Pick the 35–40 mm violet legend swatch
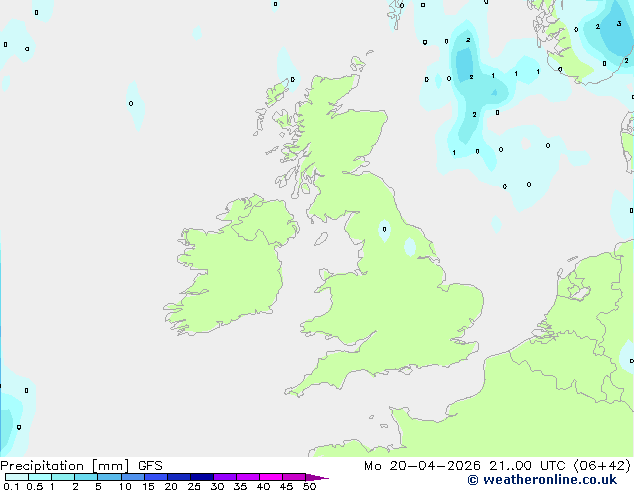Screen dimensions: 634x490 click(247, 477)
